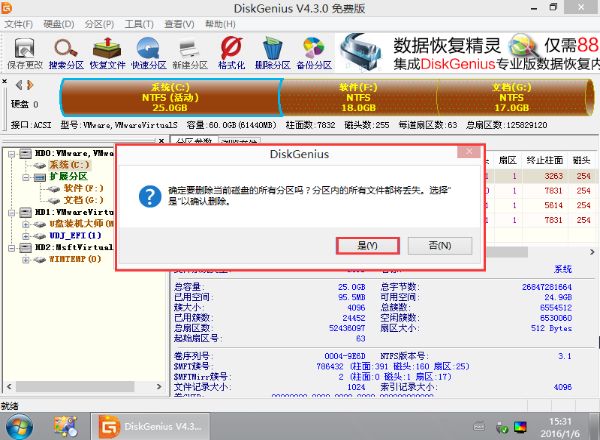Click the 删除分区 delete partition icon

coord(272,53)
